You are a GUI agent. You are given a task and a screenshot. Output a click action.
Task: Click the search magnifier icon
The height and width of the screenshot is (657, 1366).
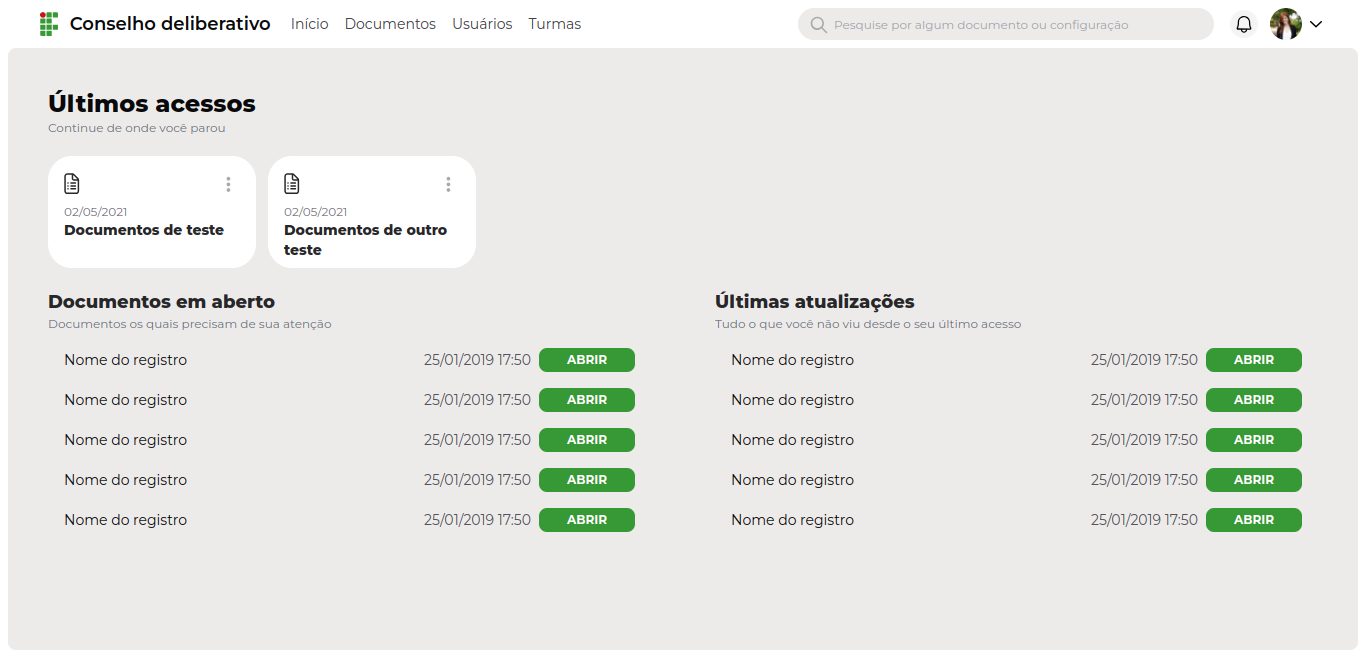[818, 24]
